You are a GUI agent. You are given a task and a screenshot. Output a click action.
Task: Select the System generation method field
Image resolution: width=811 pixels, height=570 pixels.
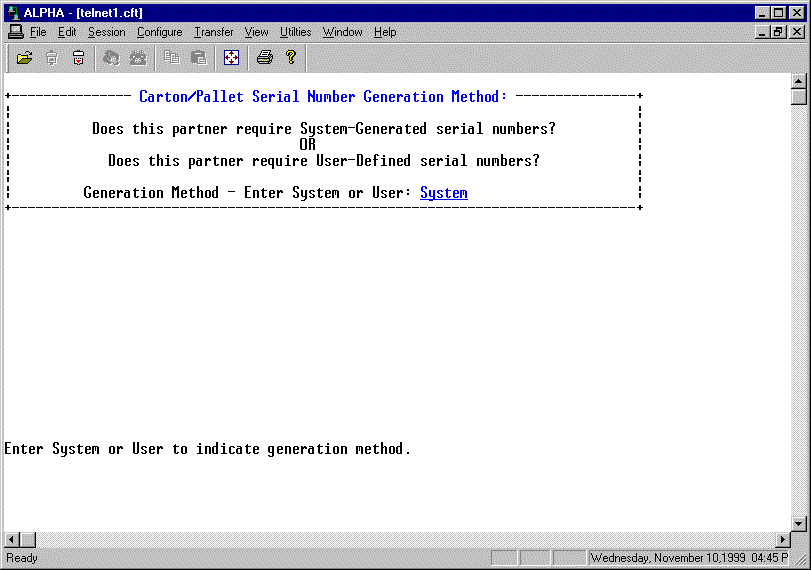click(x=443, y=193)
